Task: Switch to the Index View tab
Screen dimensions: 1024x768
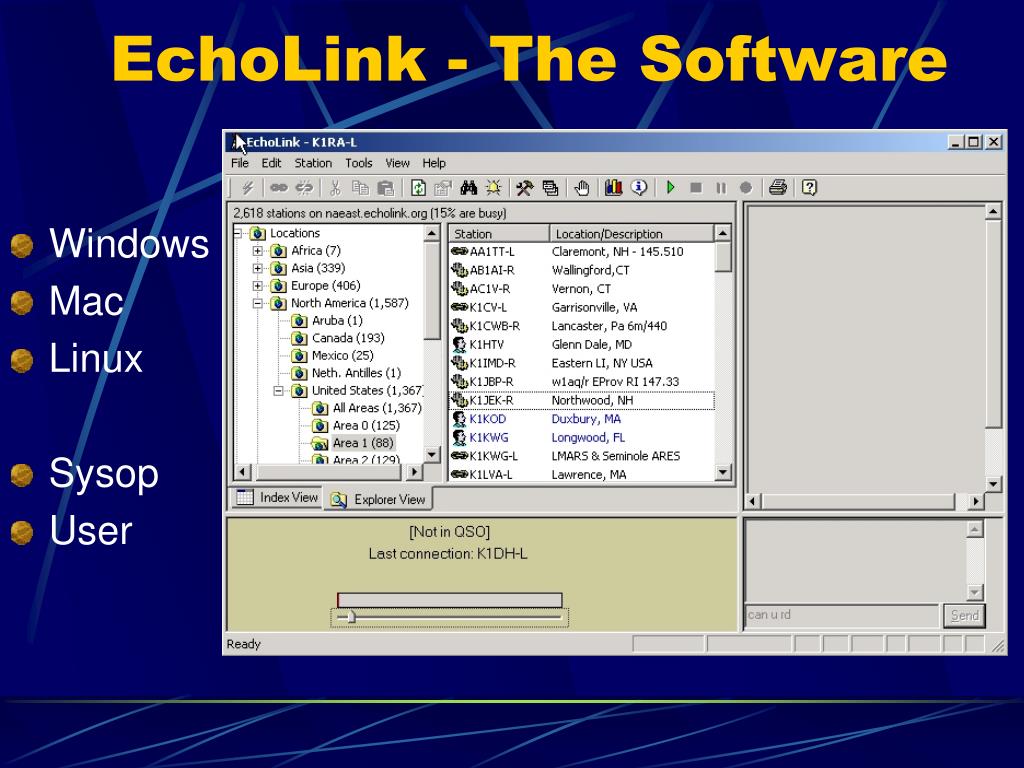Action: [277, 498]
